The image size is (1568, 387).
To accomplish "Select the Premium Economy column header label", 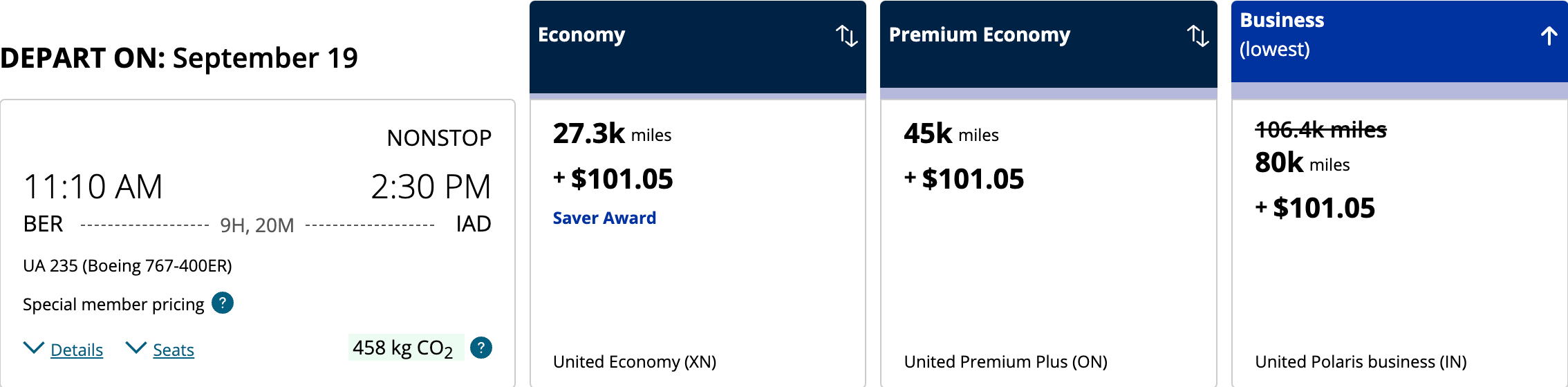I will click(x=979, y=35).
